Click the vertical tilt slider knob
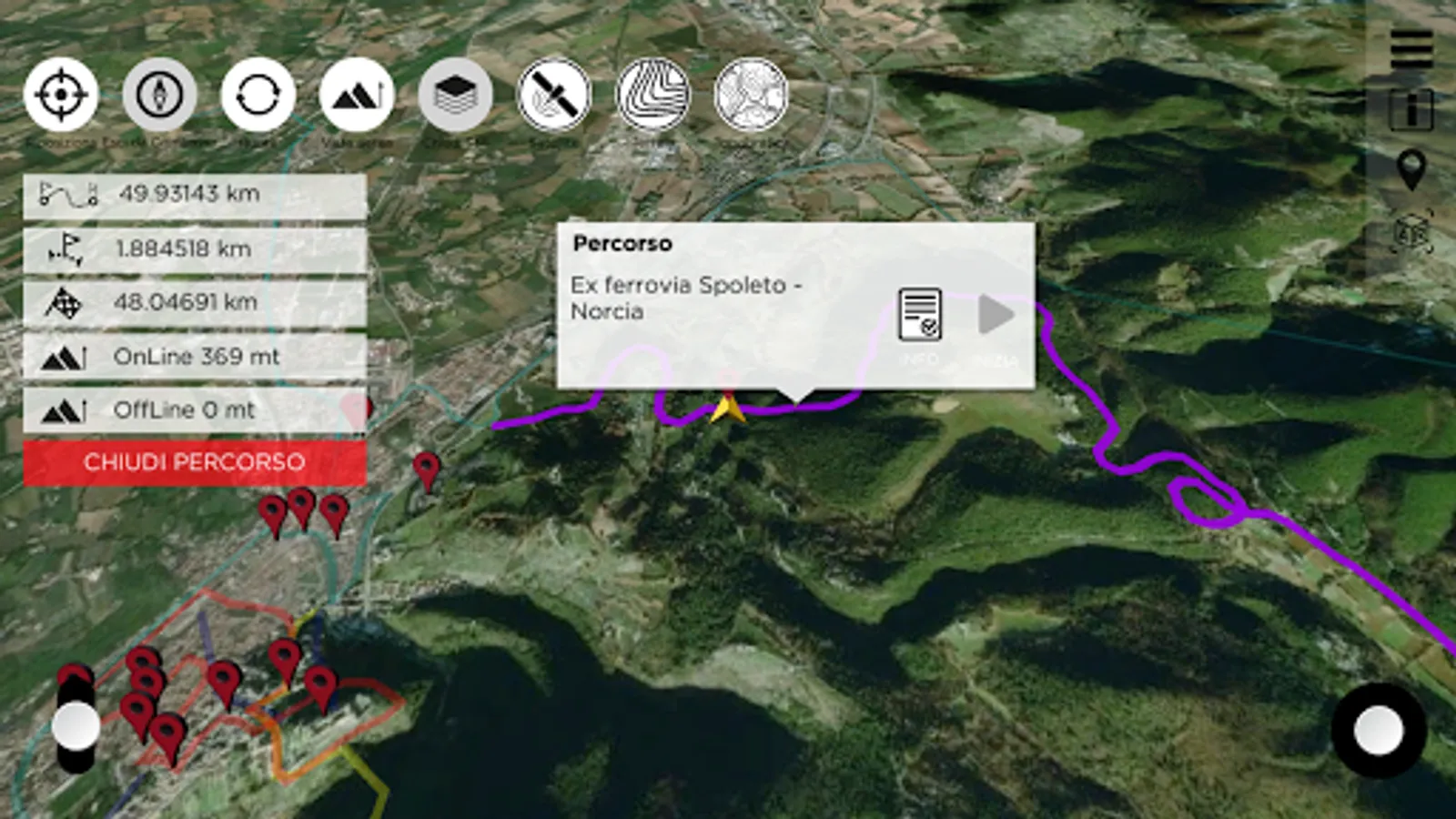The width and height of the screenshot is (1456, 819). tap(76, 726)
